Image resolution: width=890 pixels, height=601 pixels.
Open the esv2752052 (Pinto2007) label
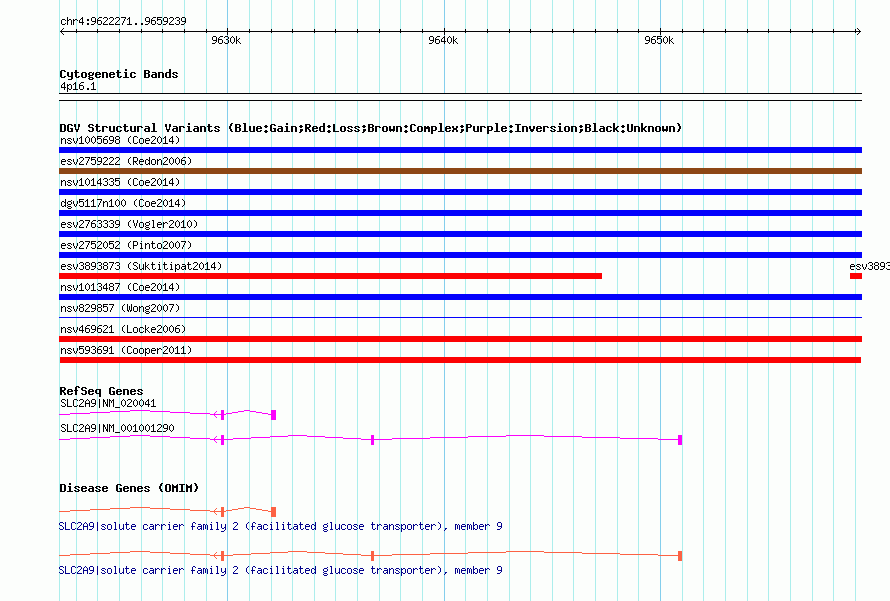point(126,245)
